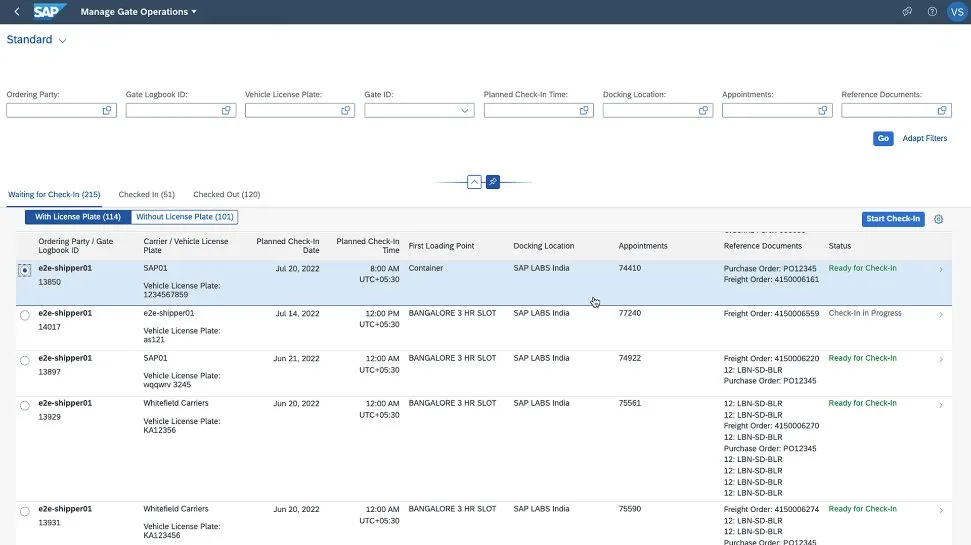Switch to the Checked Out (120) tab
The height and width of the screenshot is (545, 971).
[226, 194]
